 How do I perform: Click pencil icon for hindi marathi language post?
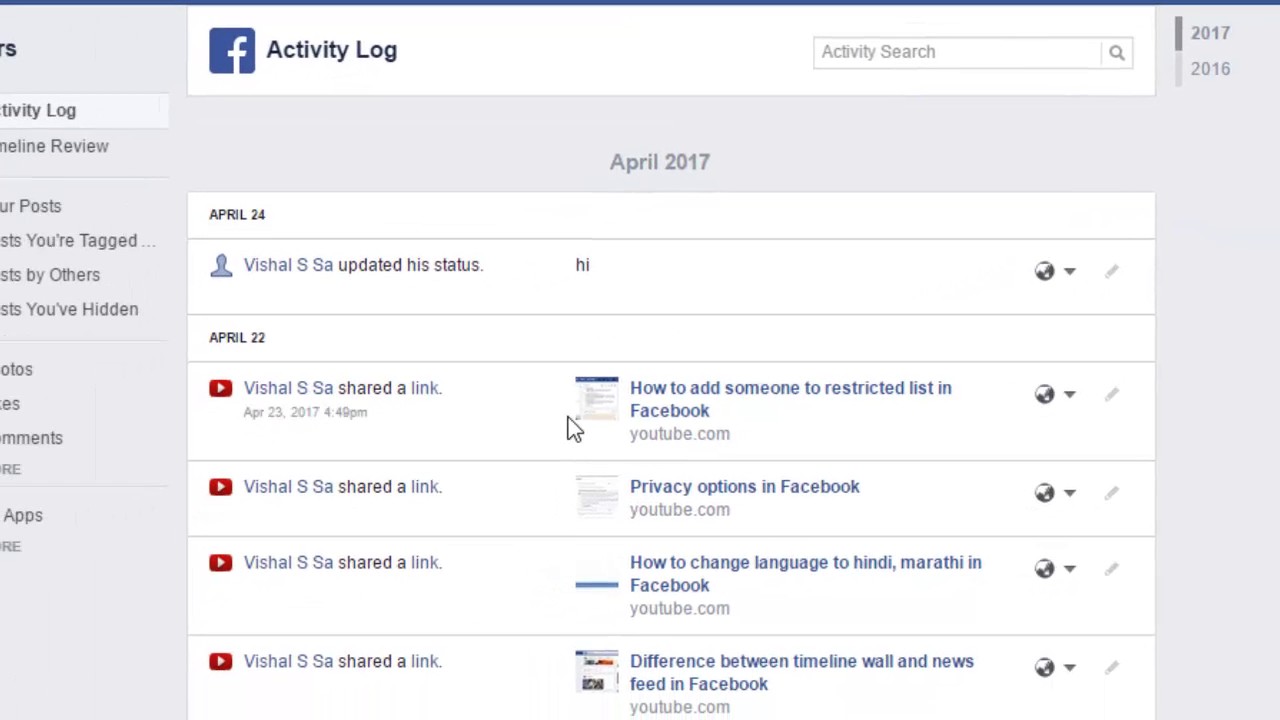click(1111, 569)
